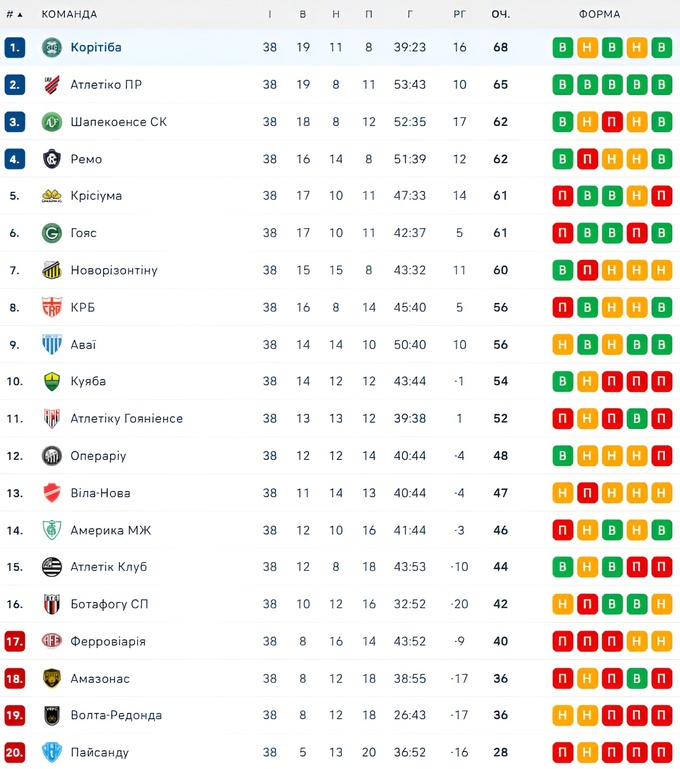Click the Аваї blue striped crest

point(52,345)
